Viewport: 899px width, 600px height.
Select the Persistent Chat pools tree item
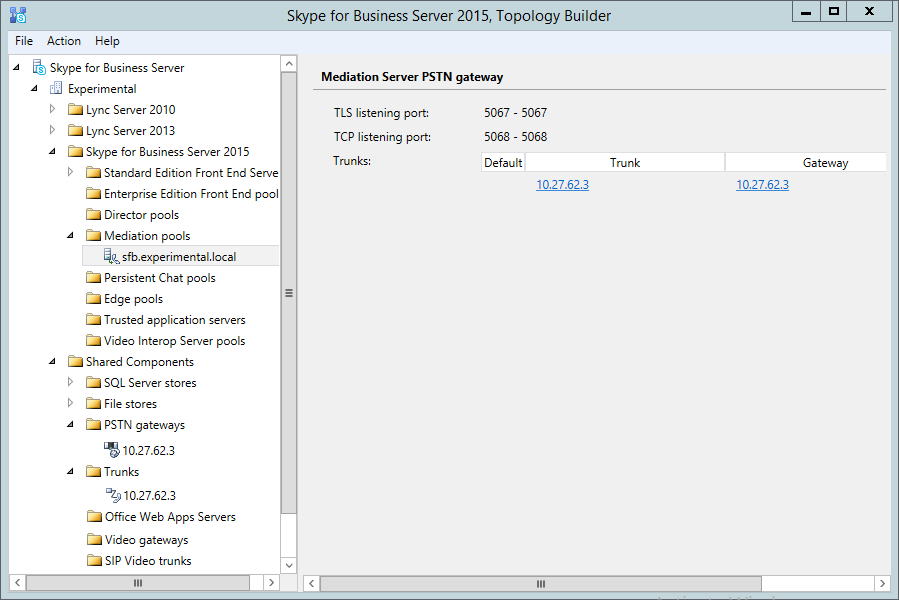pos(159,278)
